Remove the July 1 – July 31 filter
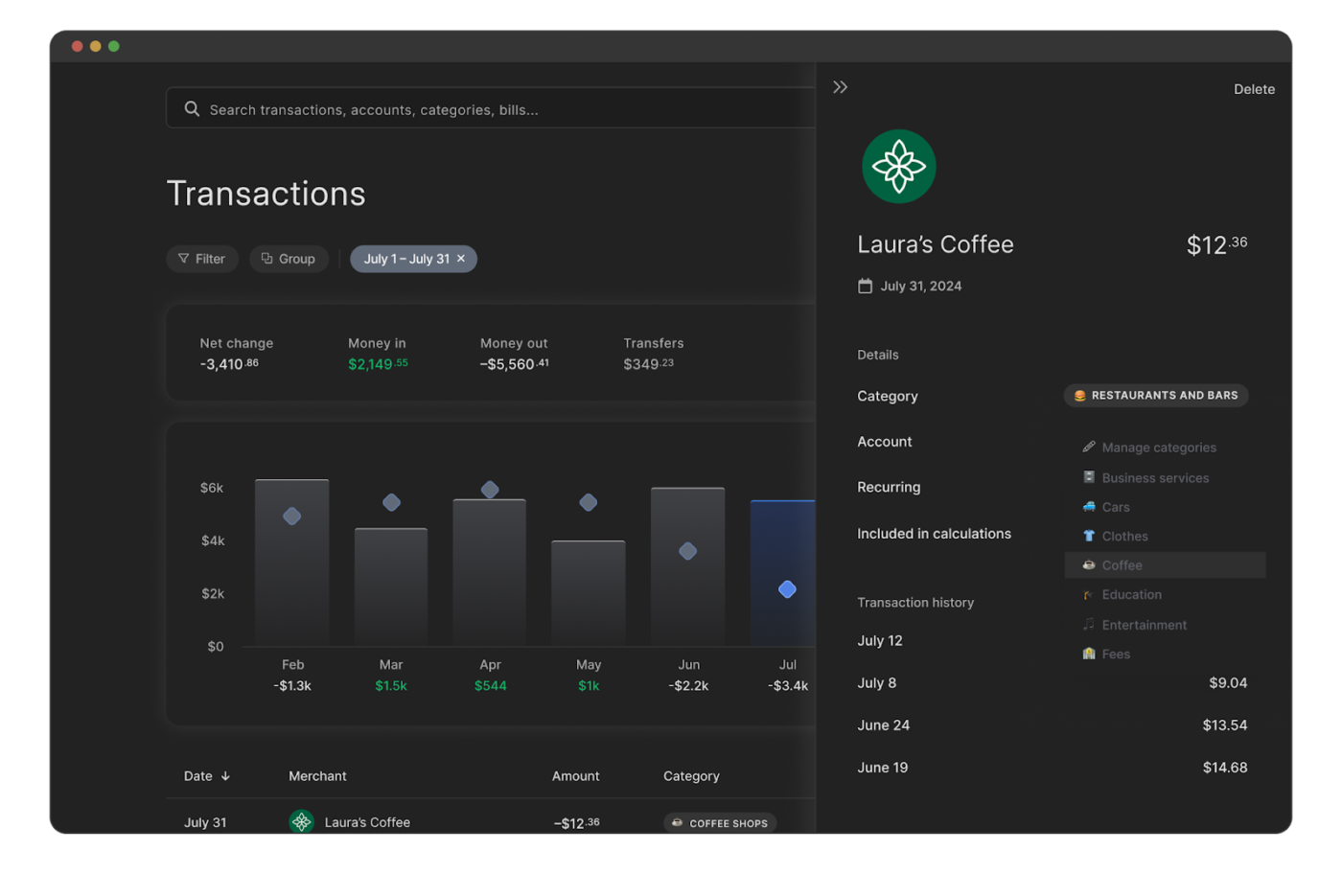Image resolution: width=1342 pixels, height=896 pixels. pyautogui.click(x=461, y=259)
